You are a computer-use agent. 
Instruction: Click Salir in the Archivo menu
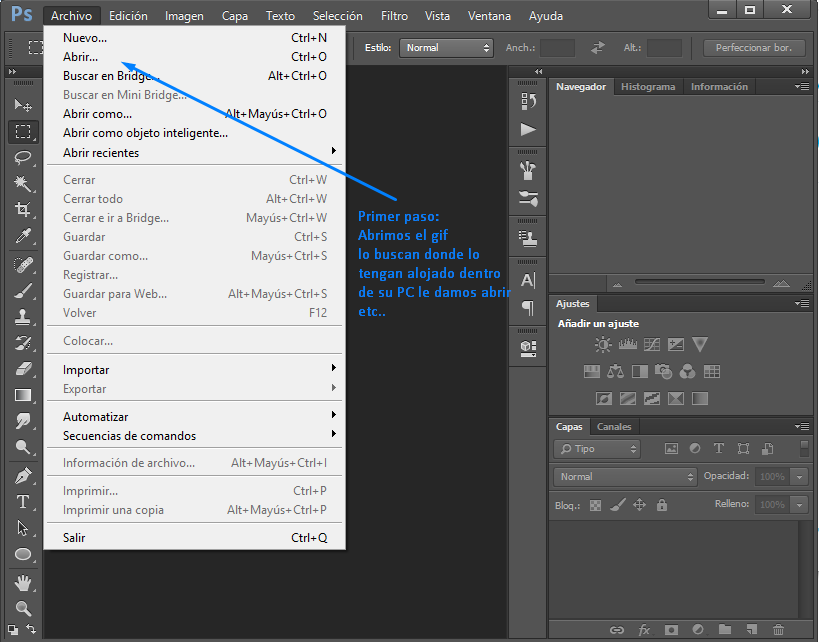[x=194, y=538]
